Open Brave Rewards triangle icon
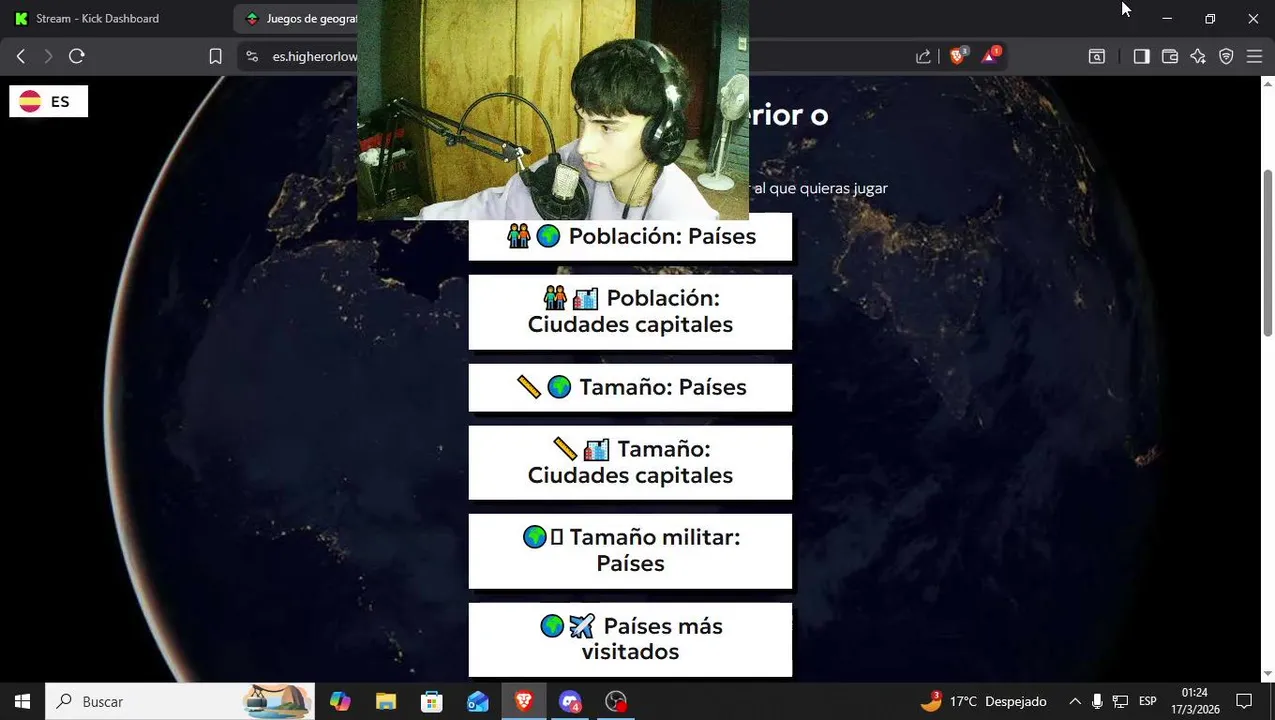This screenshot has height=720, width=1275. click(990, 56)
